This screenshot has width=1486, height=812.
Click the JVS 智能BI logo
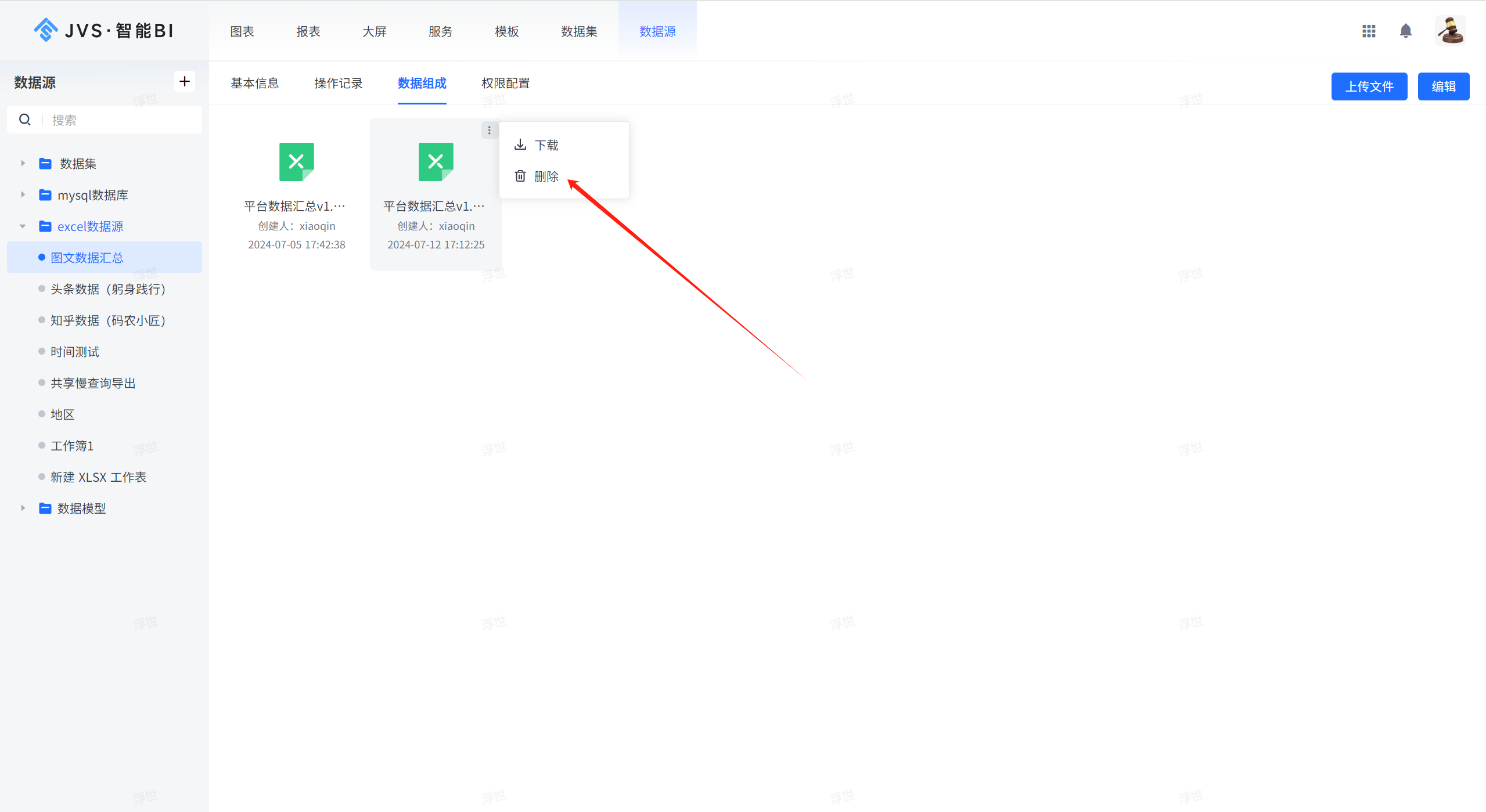[x=104, y=30]
